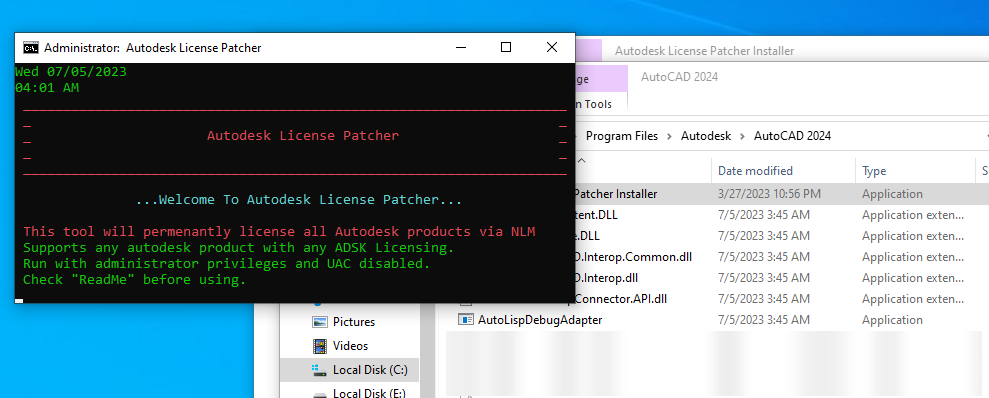
Task: Click the Explorer title Autodesk License Patcher Installer
Action: (x=705, y=51)
